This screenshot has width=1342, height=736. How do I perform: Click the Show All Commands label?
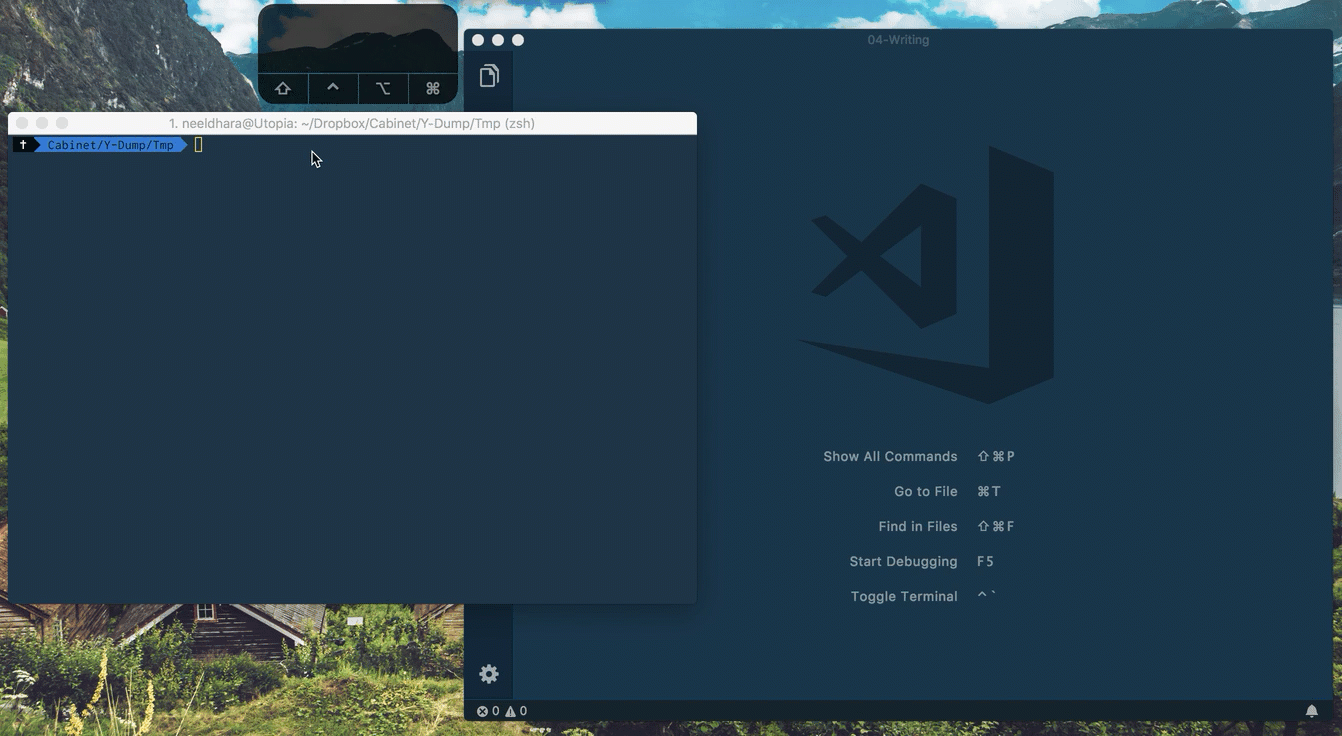point(890,456)
